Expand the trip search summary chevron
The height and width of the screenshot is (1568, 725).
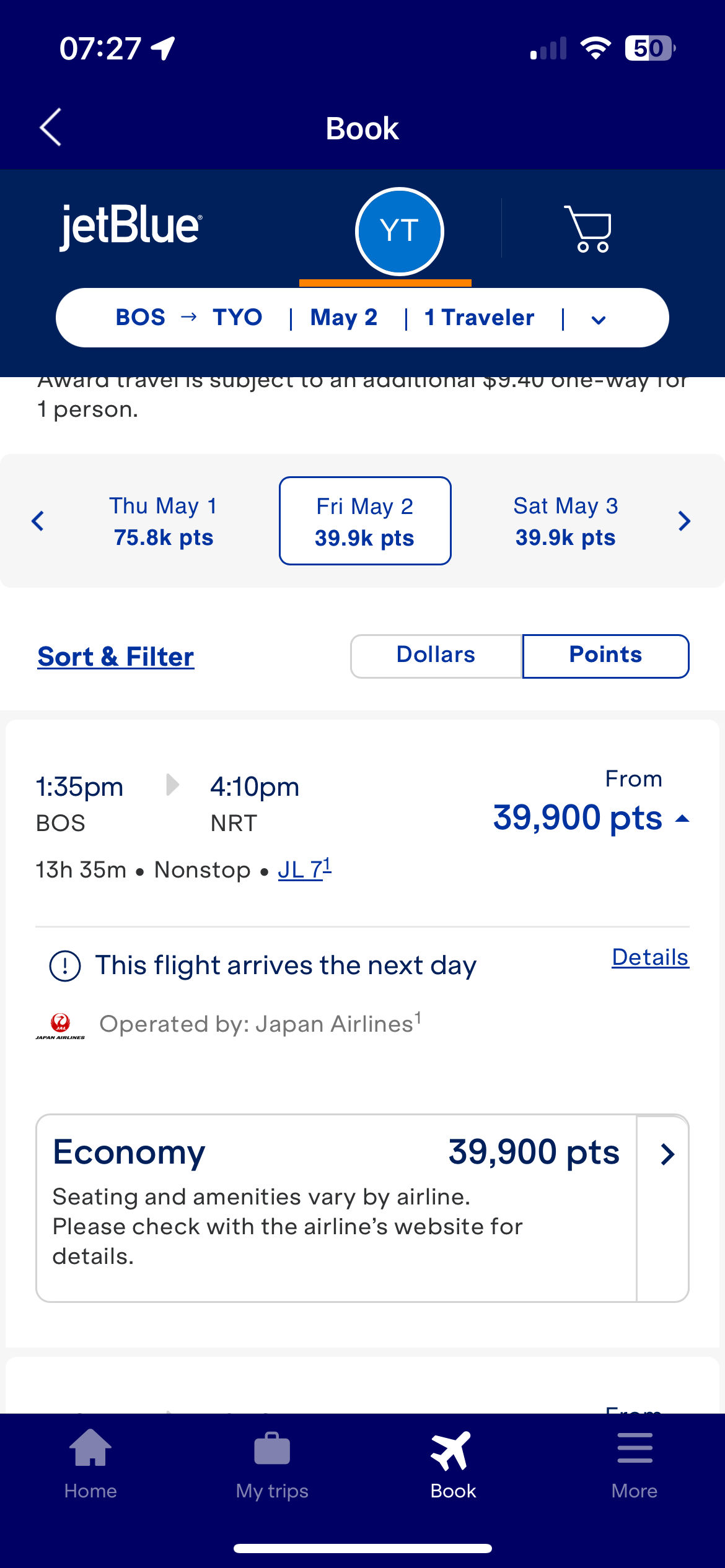click(599, 320)
